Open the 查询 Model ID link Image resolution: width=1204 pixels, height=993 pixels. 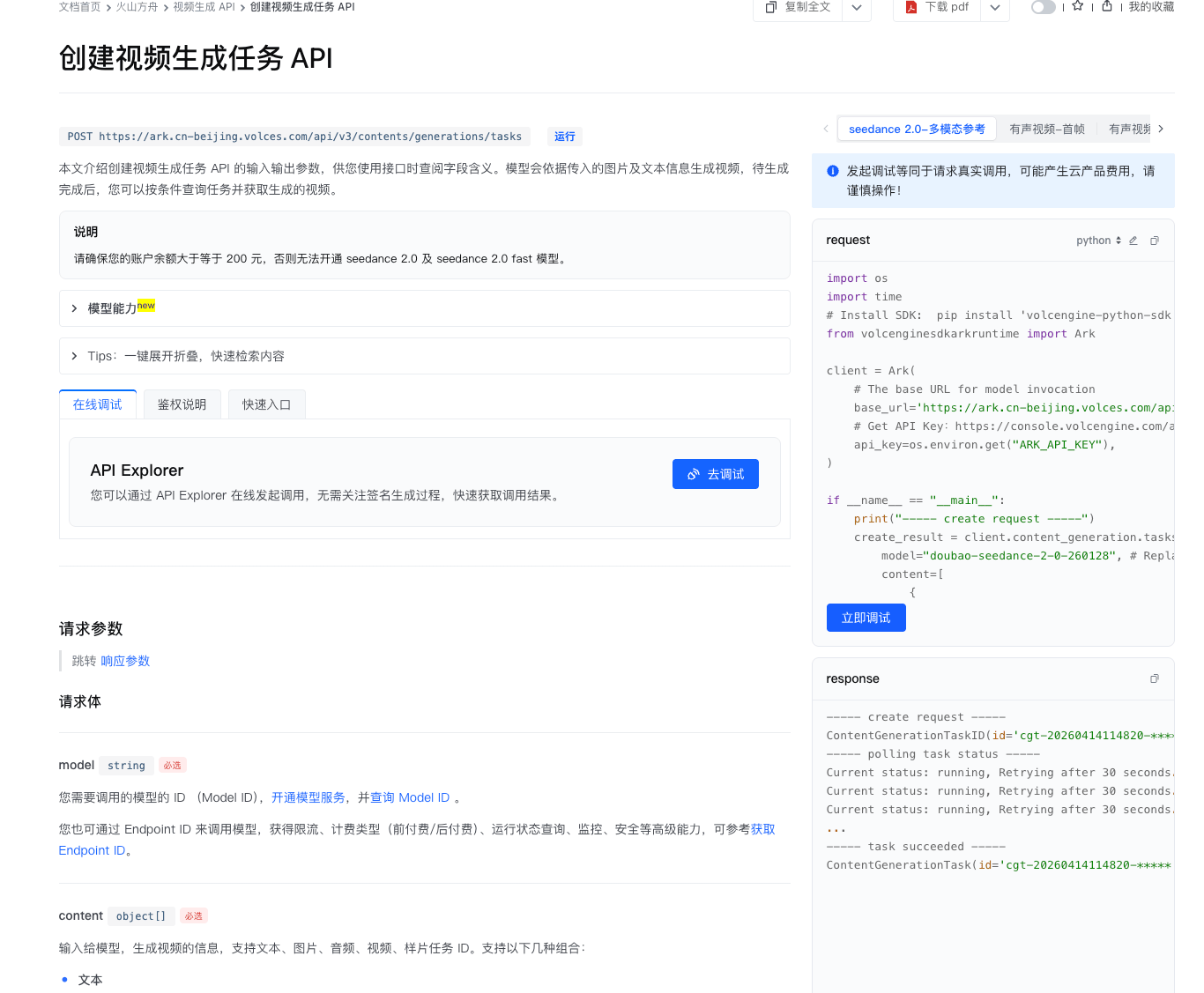(410, 797)
